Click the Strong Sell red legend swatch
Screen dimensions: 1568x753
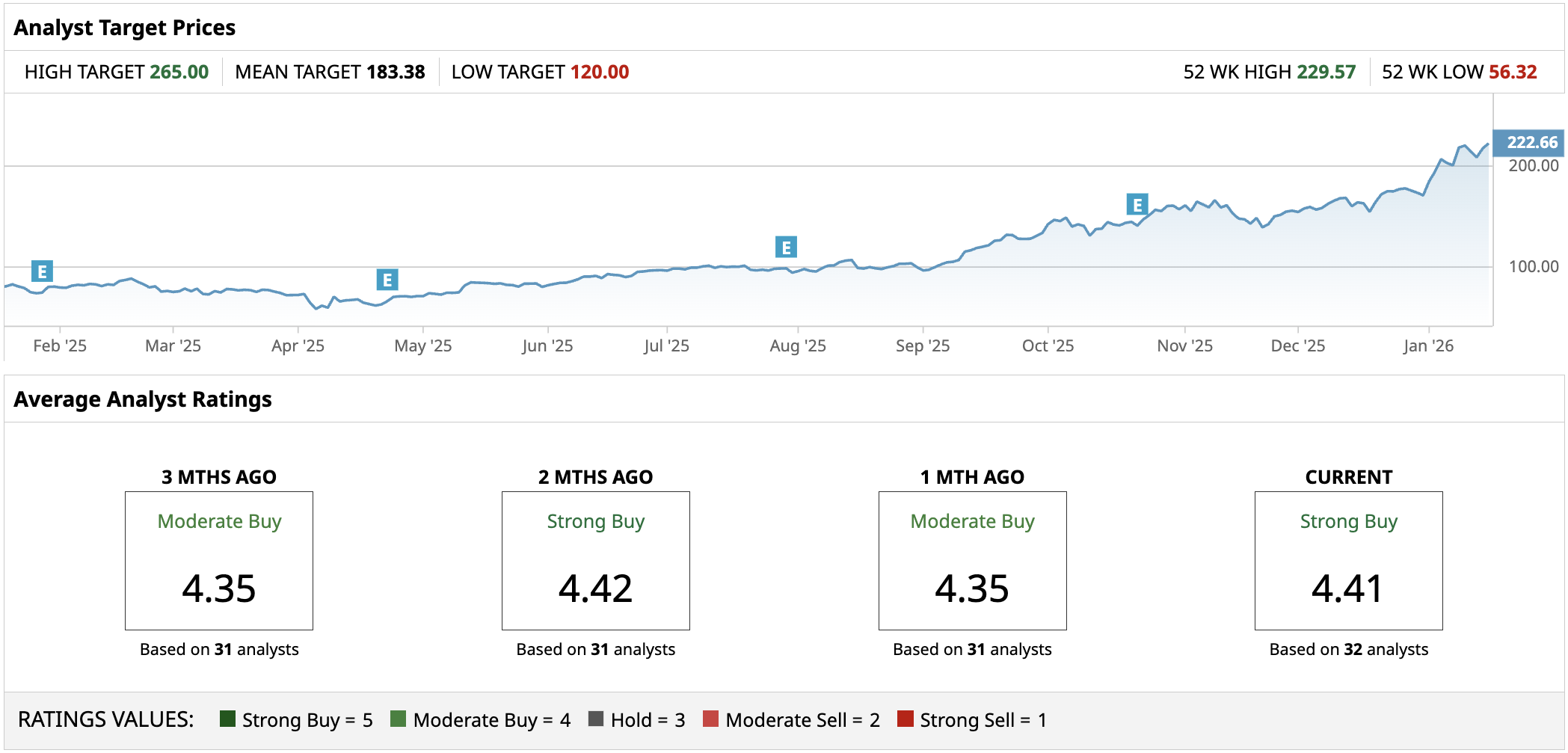906,719
